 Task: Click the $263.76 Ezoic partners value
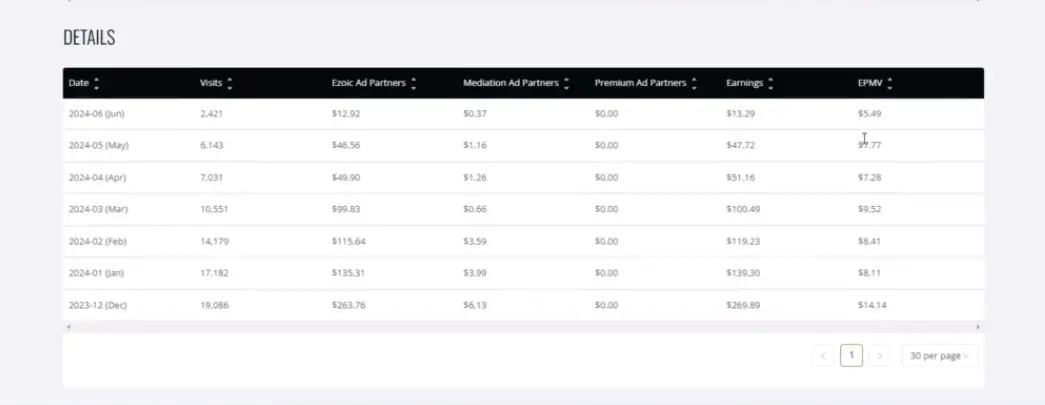pyautogui.click(x=349, y=305)
